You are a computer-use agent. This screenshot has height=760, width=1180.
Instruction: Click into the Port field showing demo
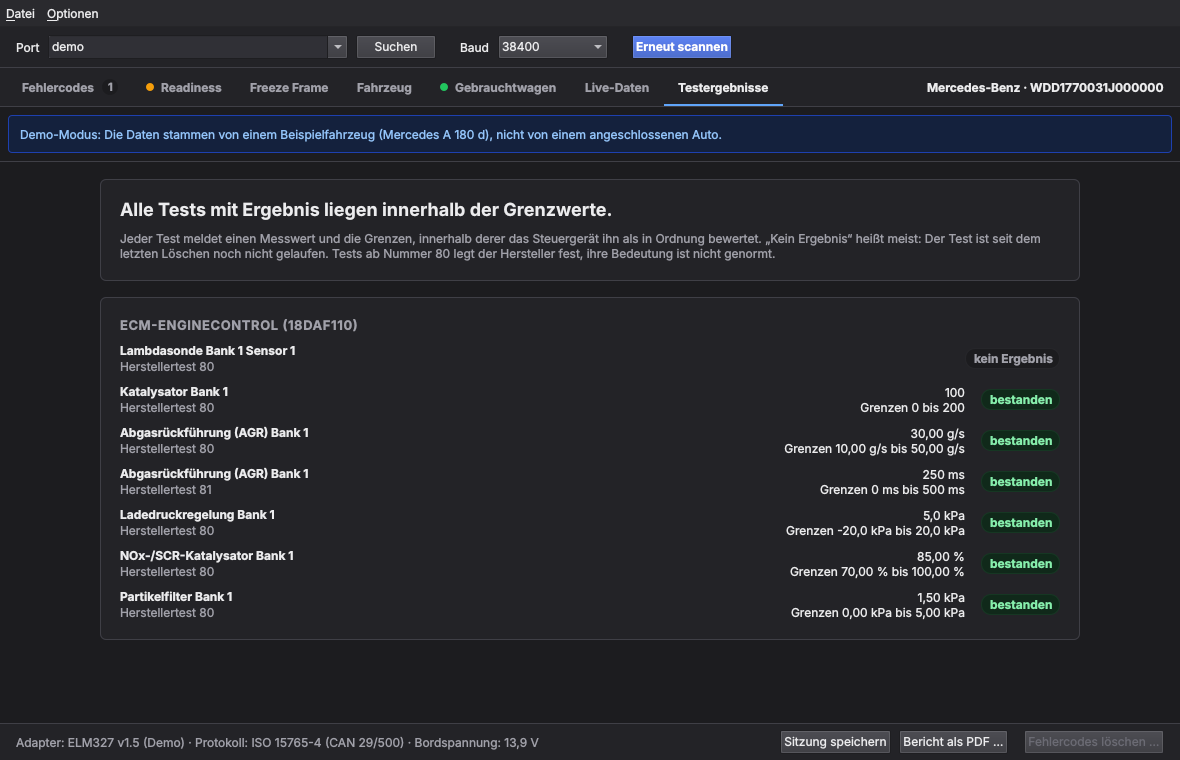point(188,47)
